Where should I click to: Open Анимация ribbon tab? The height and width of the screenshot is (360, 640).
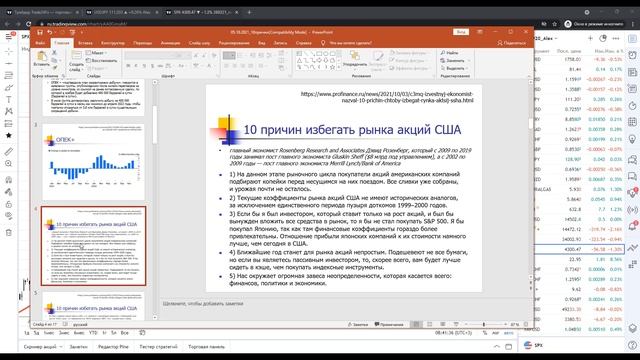point(170,43)
